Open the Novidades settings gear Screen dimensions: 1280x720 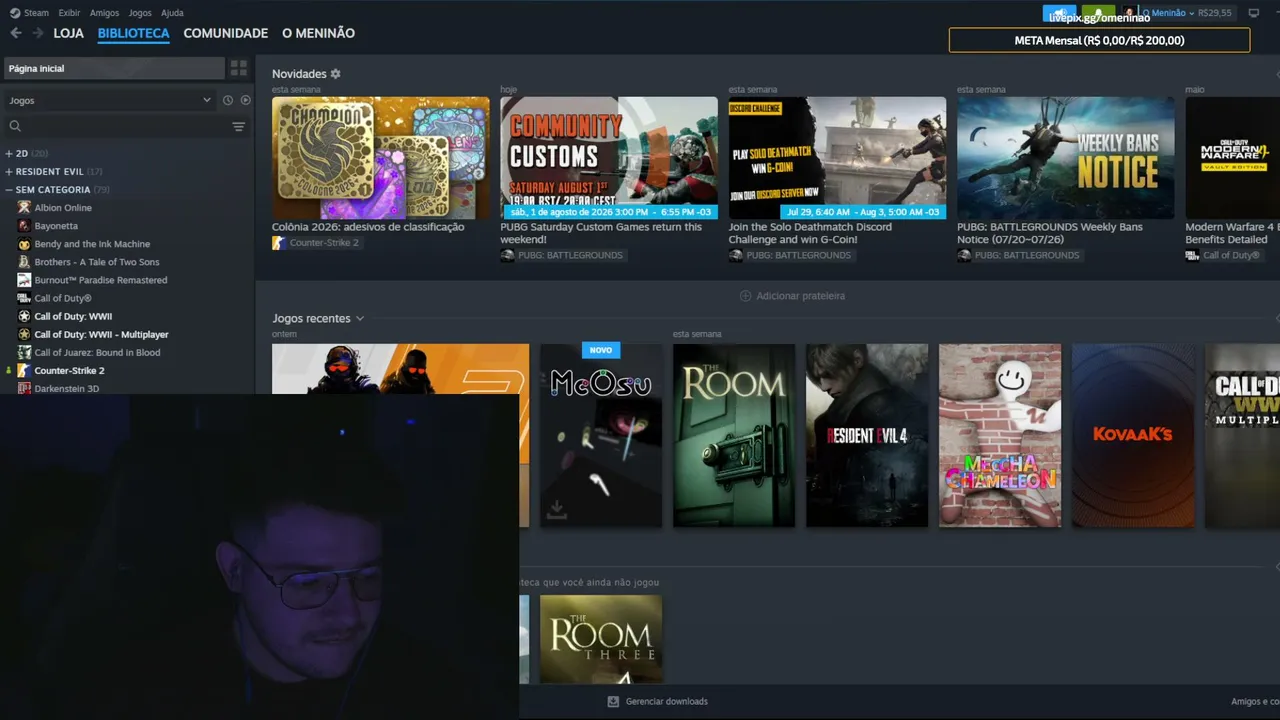[x=336, y=74]
